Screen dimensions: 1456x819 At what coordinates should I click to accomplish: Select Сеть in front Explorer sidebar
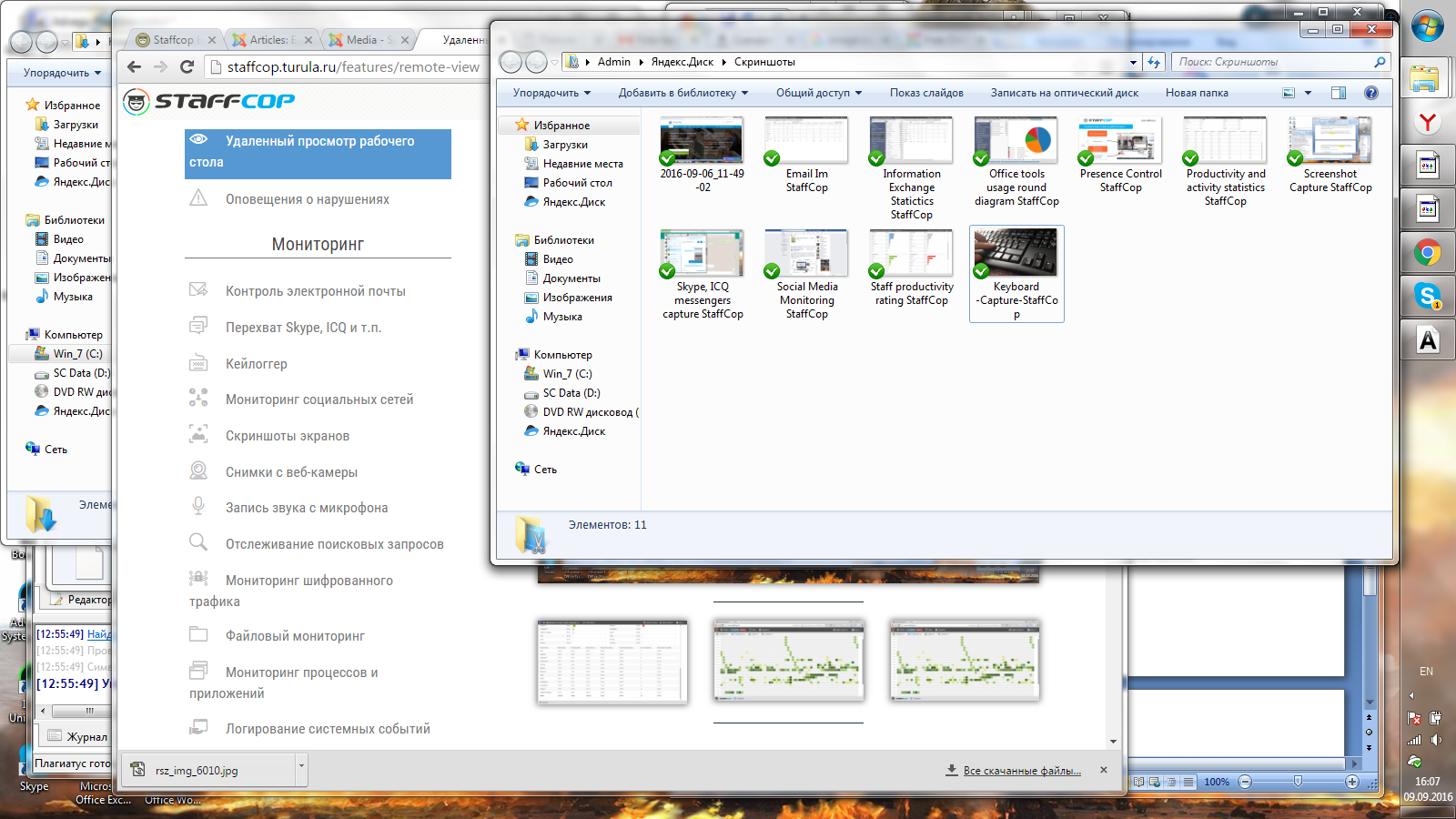pos(545,470)
